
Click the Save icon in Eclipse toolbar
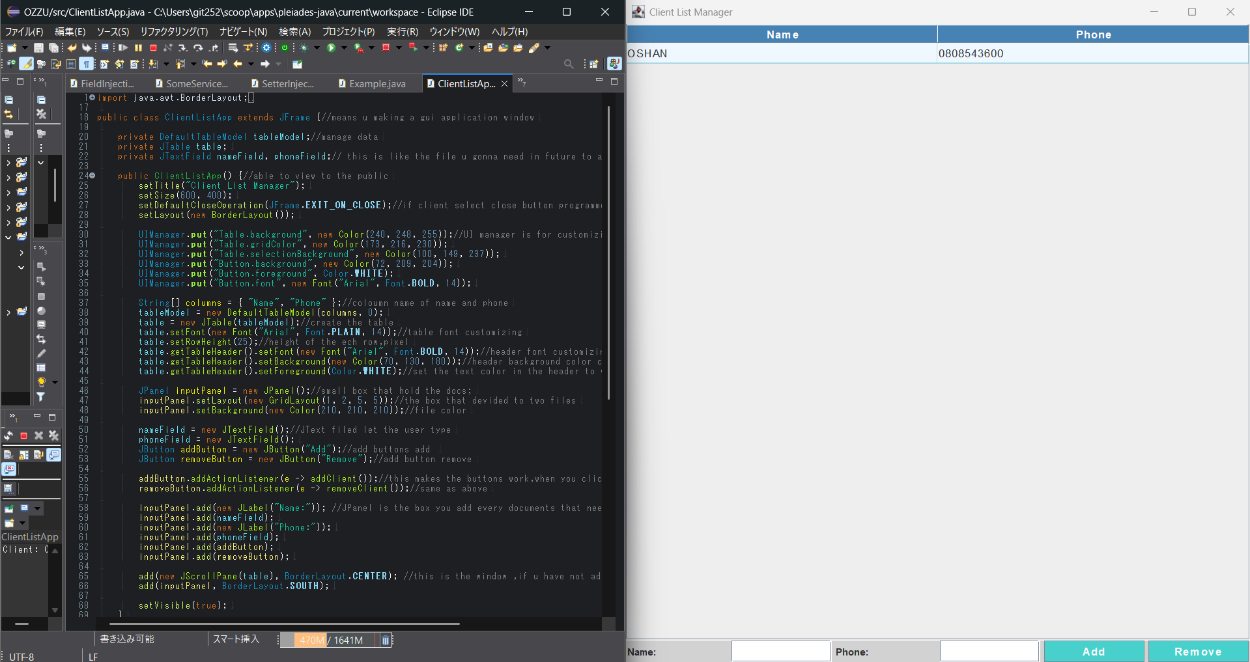click(x=38, y=47)
